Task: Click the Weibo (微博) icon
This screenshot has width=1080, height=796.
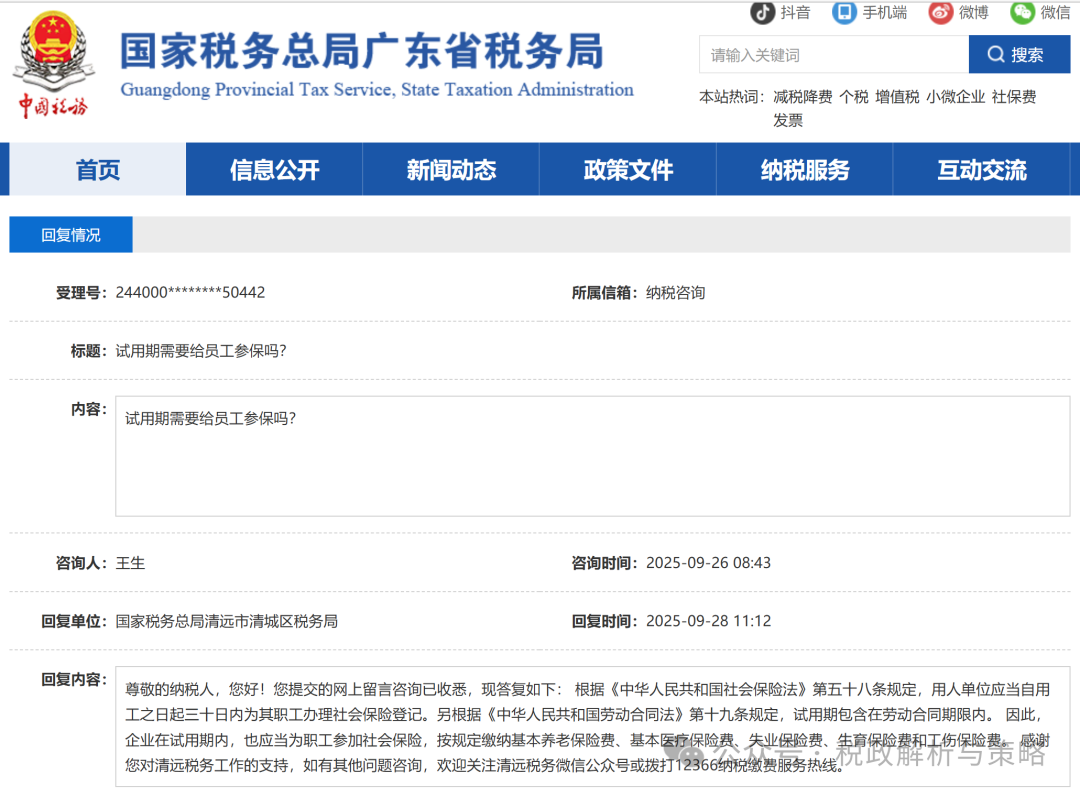Action: tap(941, 12)
